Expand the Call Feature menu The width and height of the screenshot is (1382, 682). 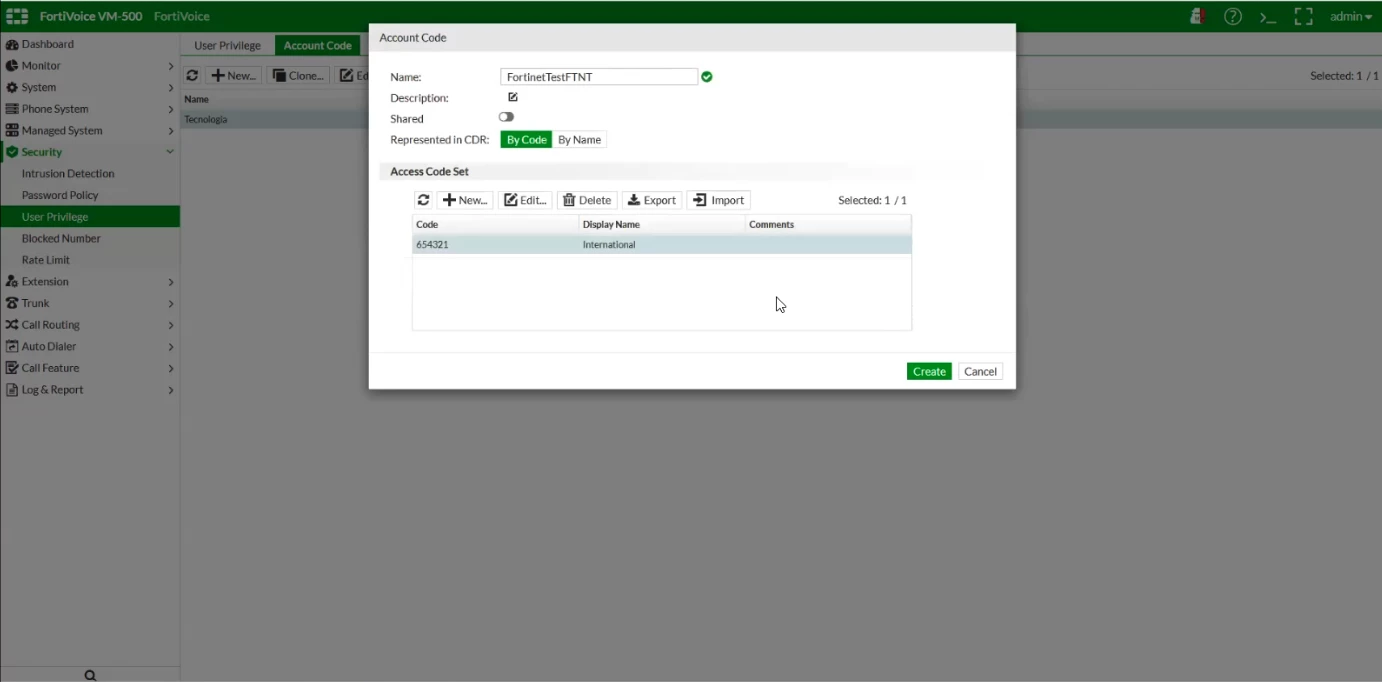90,368
